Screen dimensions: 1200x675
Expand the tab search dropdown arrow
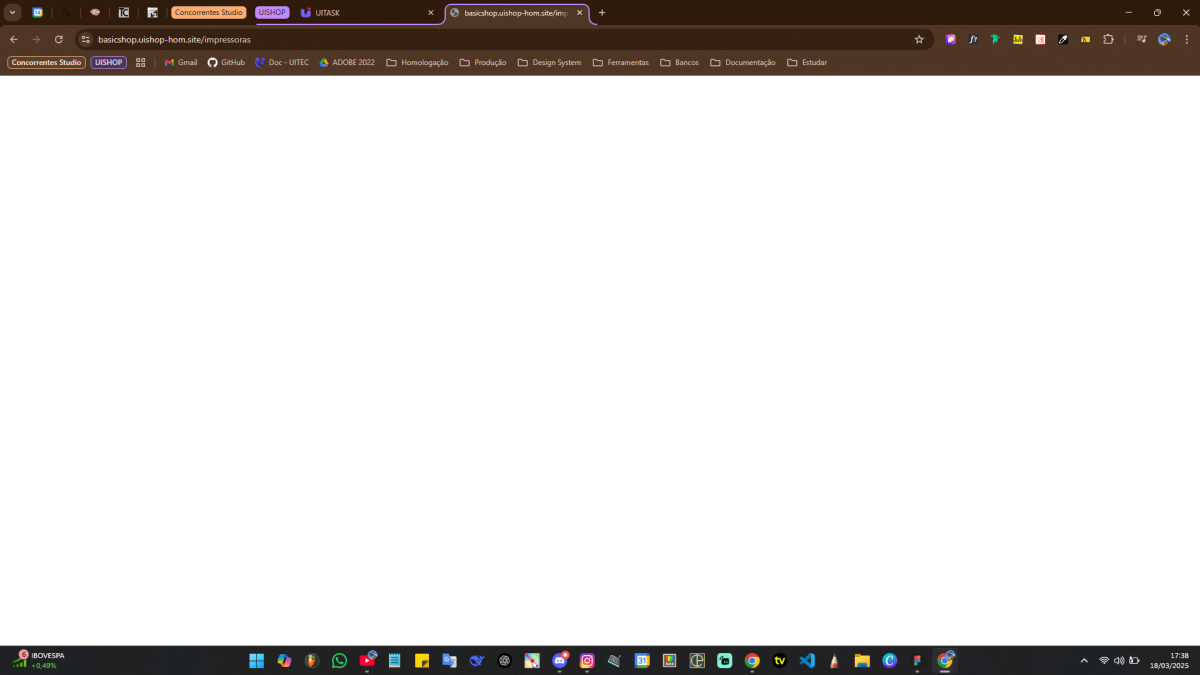[13, 13]
